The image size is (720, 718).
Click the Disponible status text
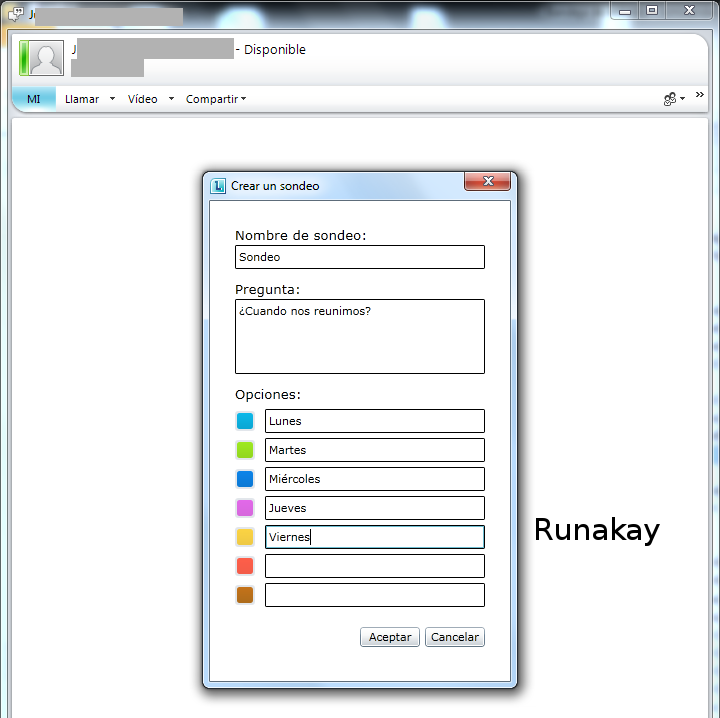pos(275,50)
